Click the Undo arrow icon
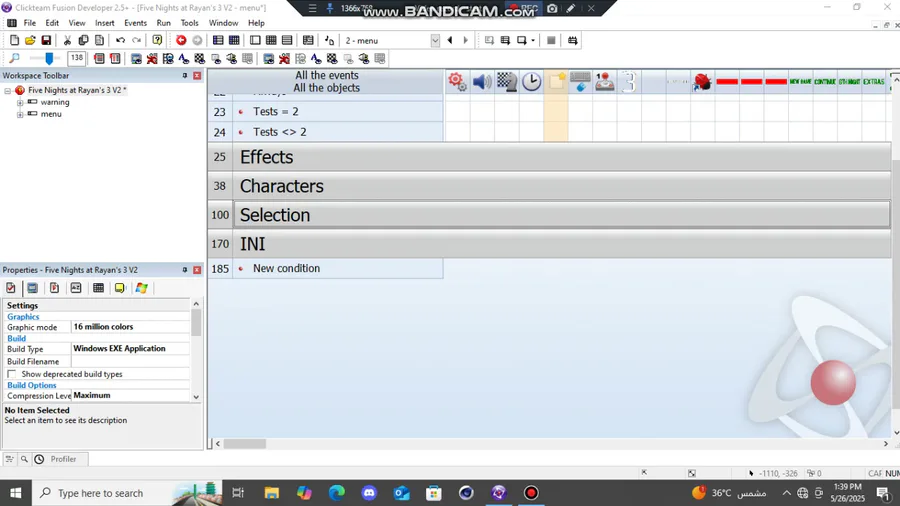 click(x=120, y=40)
